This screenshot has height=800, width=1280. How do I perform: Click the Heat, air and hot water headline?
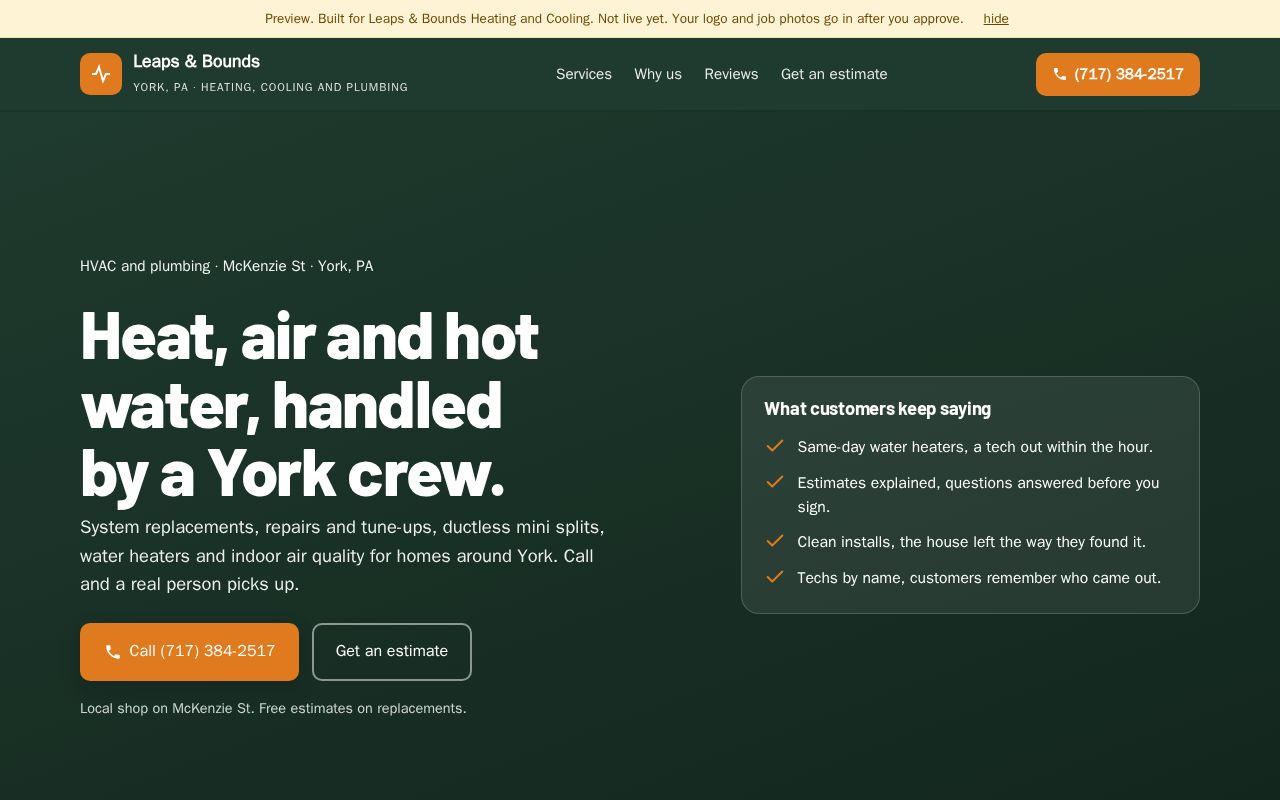click(x=309, y=404)
